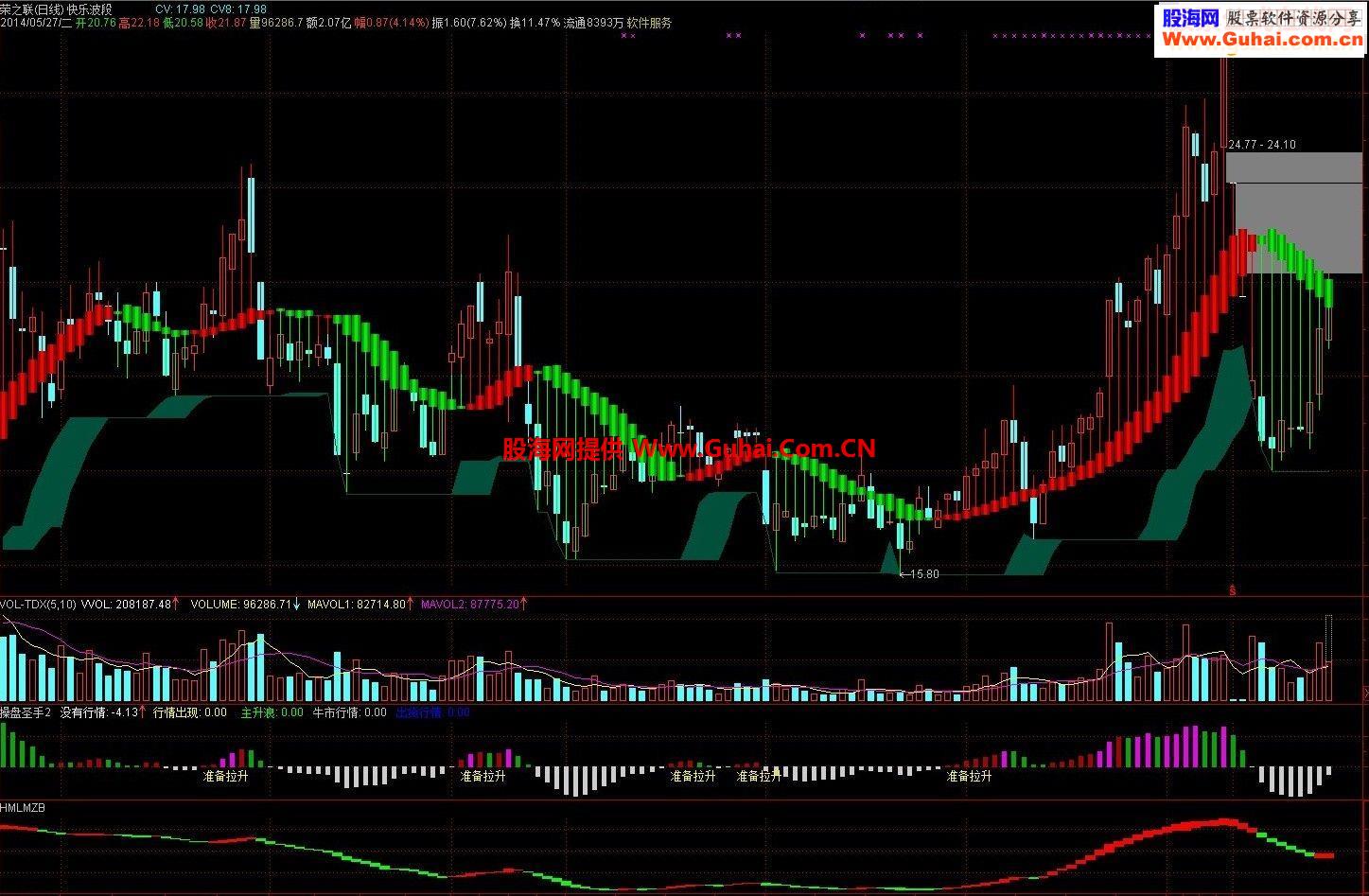Click the change value 幅0.87(4.14%)
The image size is (1369, 896).
391,22
